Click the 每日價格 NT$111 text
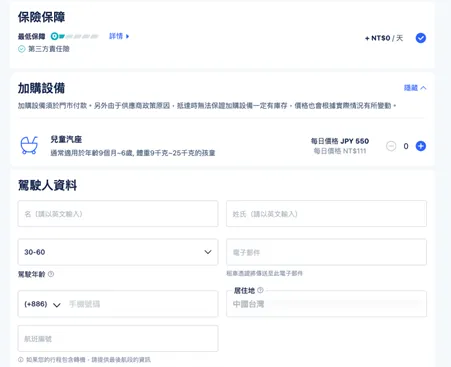 coord(340,151)
